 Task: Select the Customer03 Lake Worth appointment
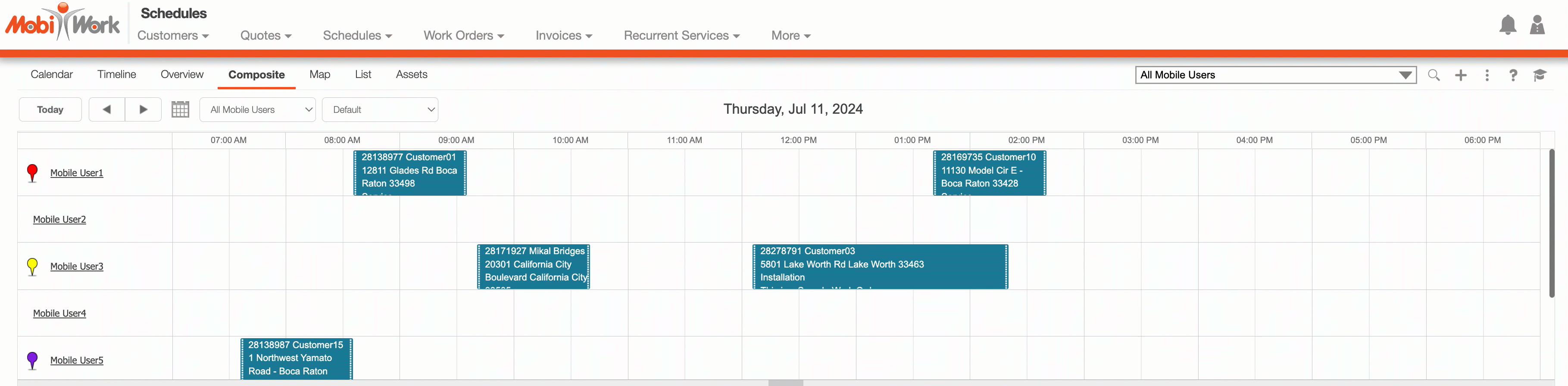click(880, 266)
